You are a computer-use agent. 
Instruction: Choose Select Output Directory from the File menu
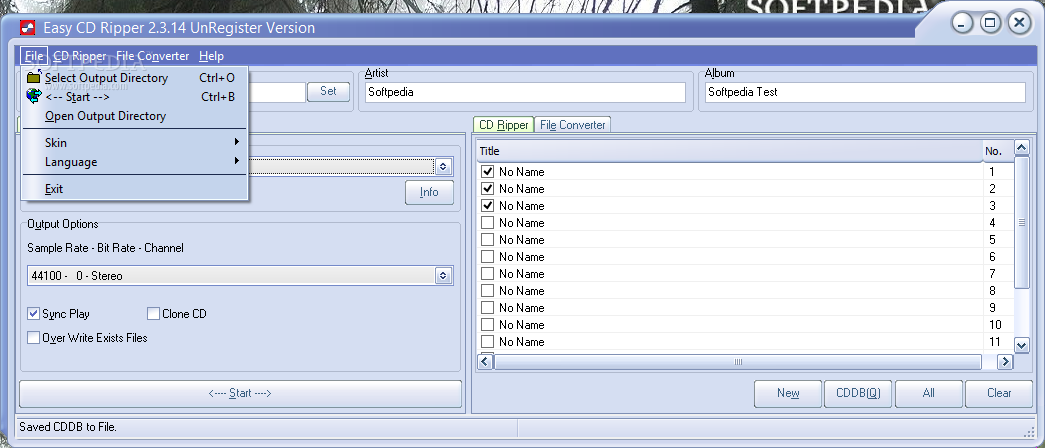point(135,78)
